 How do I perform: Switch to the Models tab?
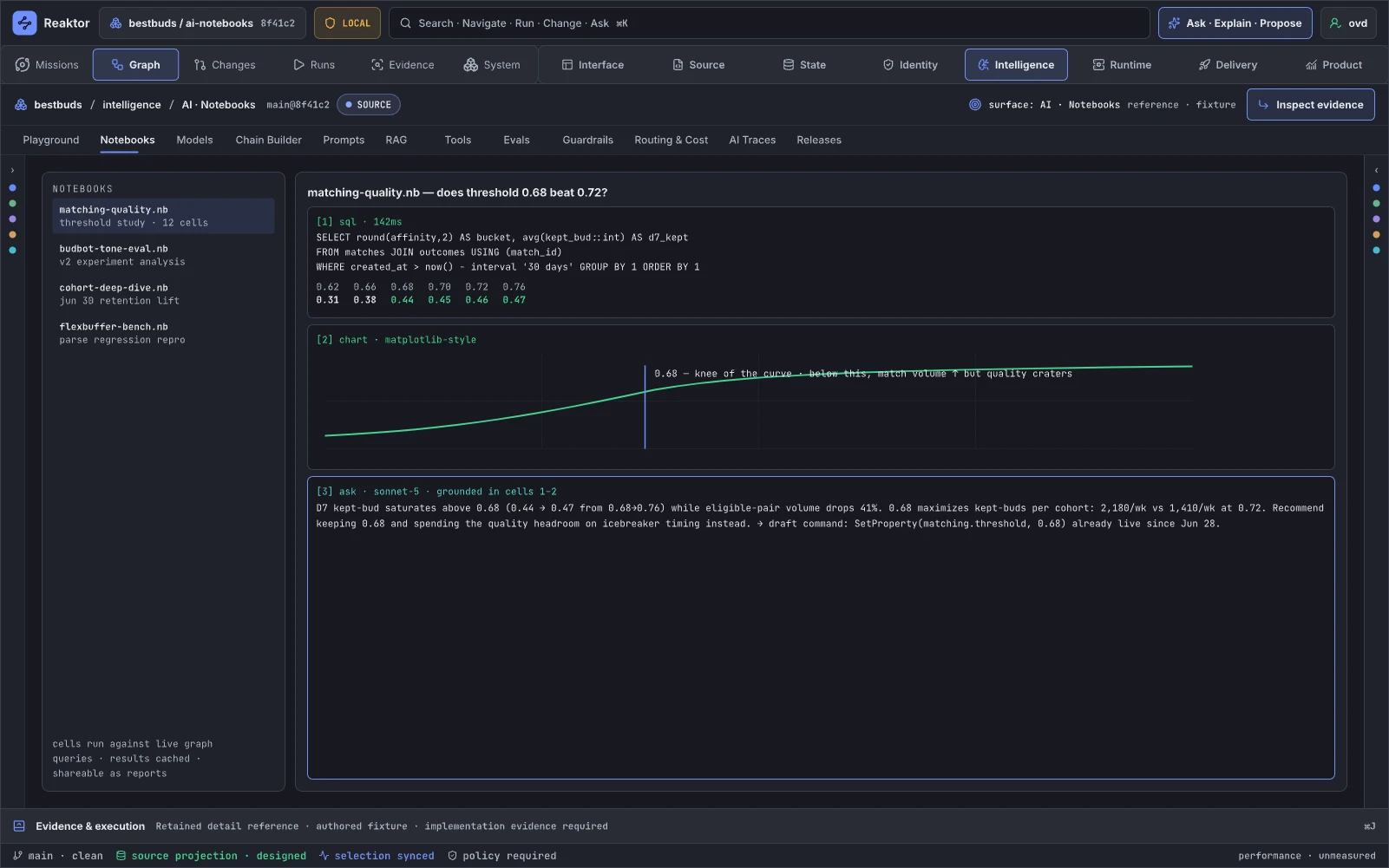(x=194, y=140)
